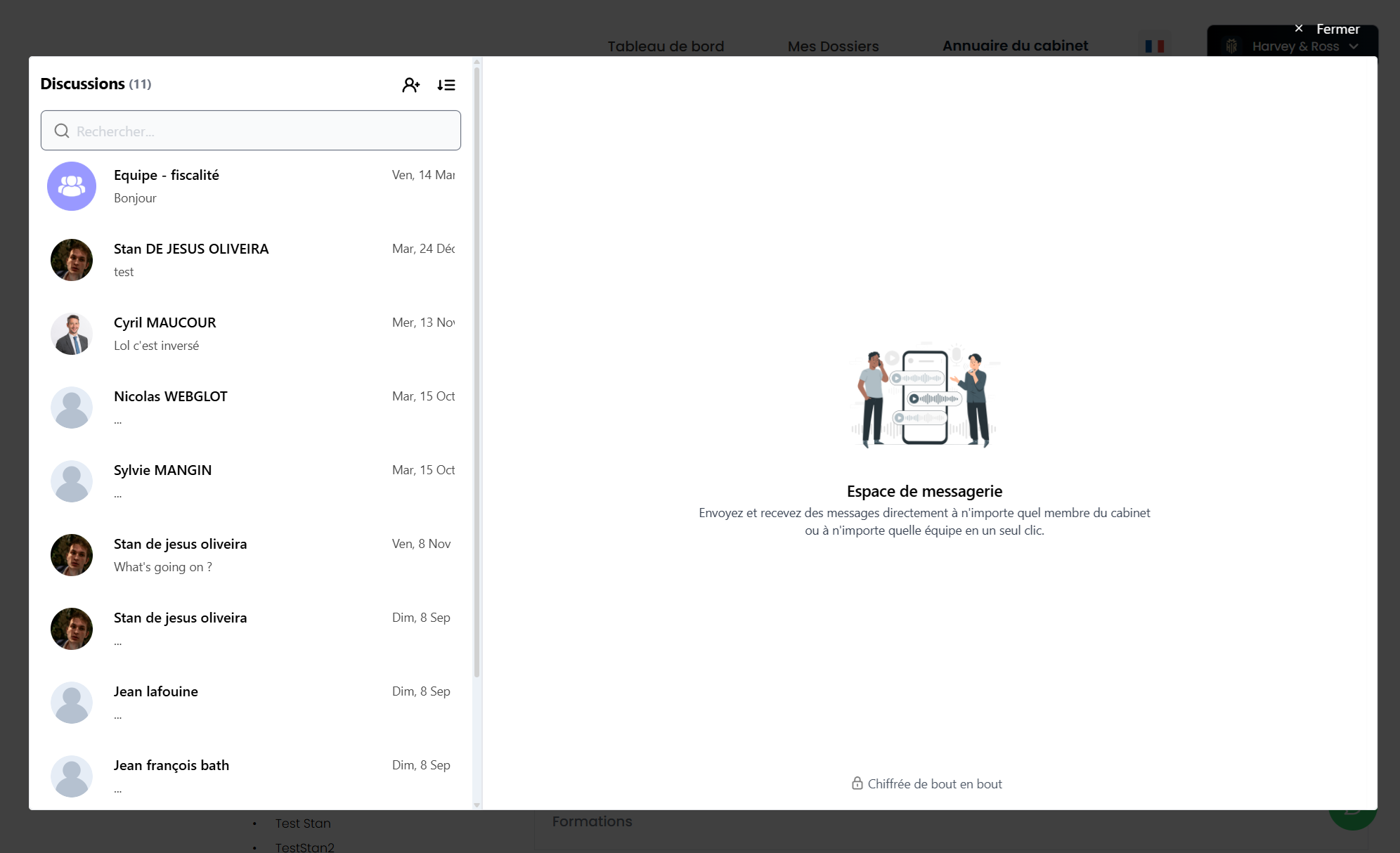Click the scrollbar down arrow in discussions list
This screenshot has height=853, width=1400.
click(x=477, y=805)
